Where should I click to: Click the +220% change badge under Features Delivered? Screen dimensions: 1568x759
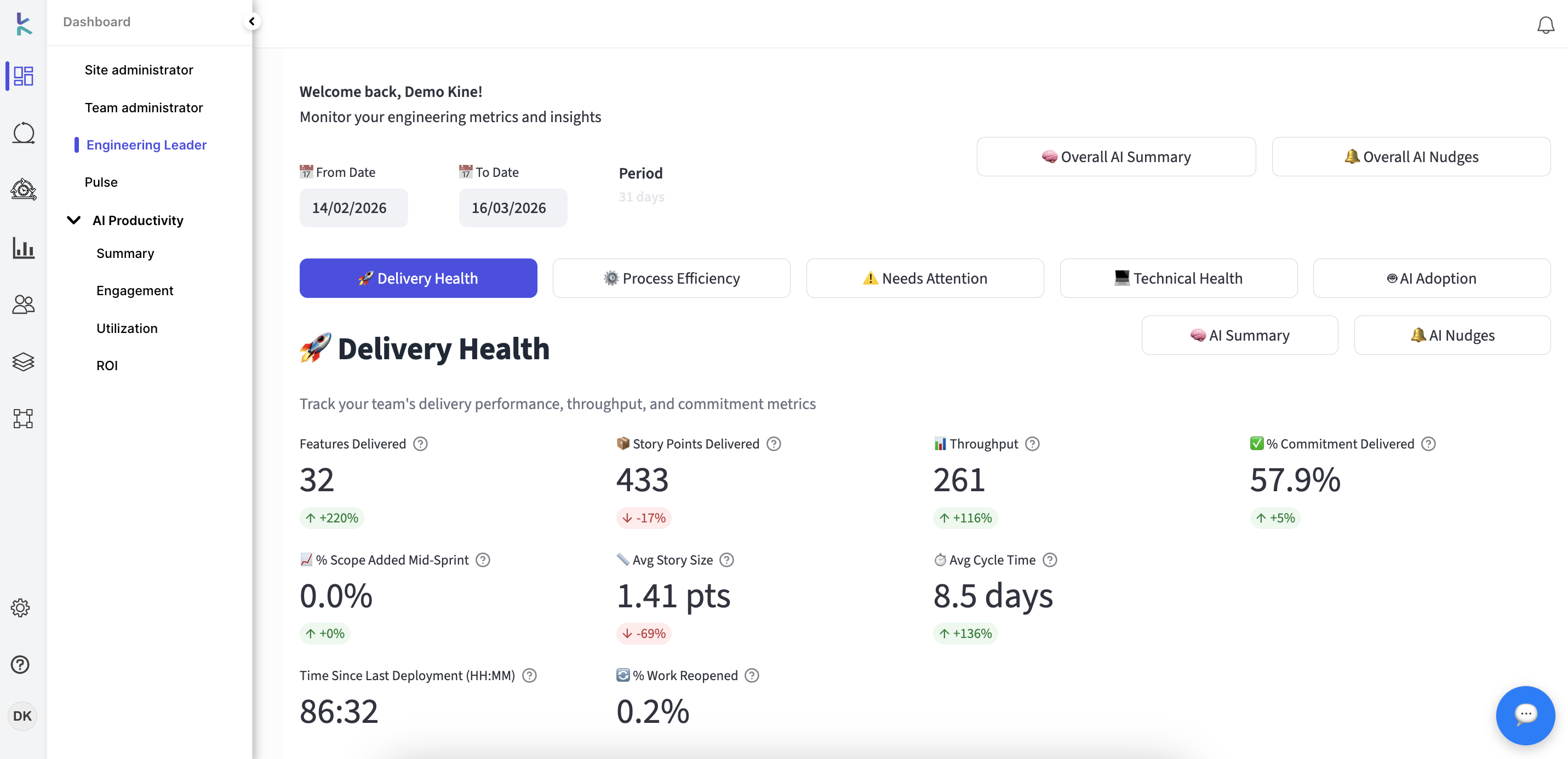point(332,518)
